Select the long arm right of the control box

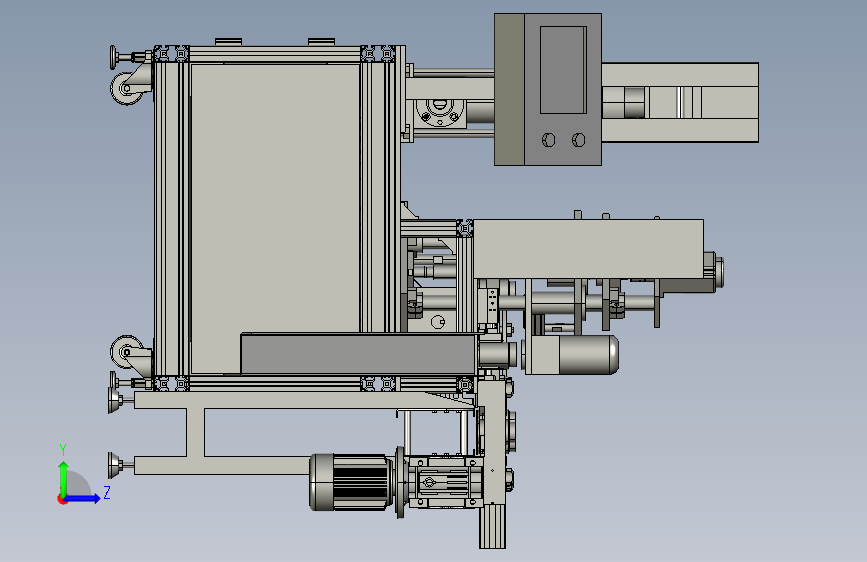coord(680,102)
